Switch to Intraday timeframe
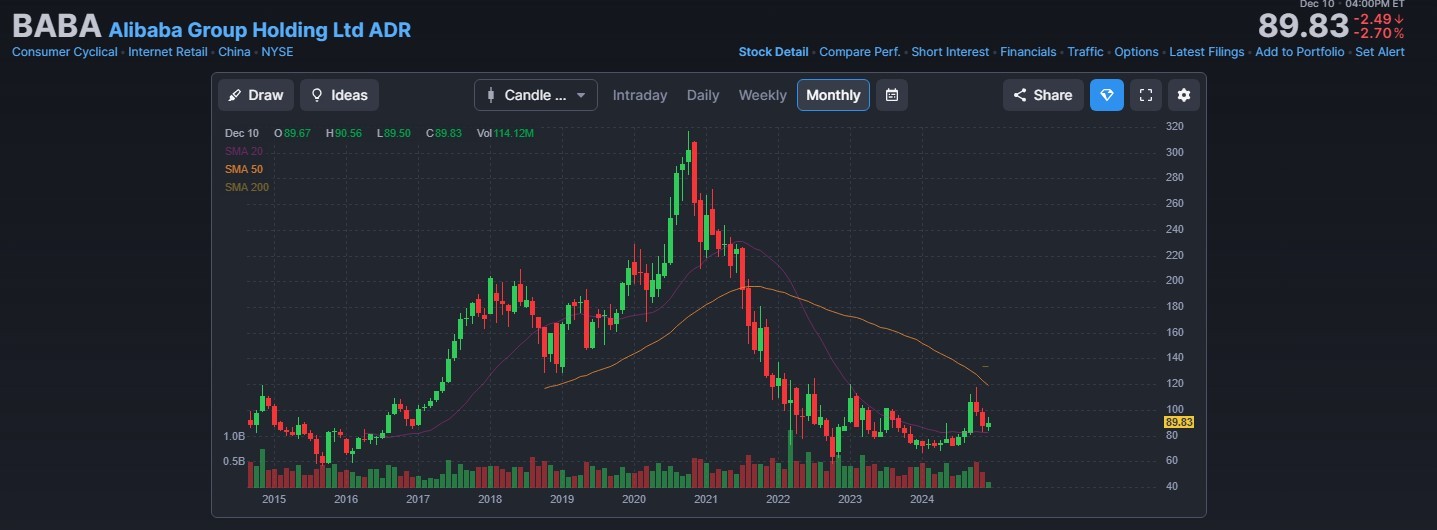1437x530 pixels. (x=640, y=95)
